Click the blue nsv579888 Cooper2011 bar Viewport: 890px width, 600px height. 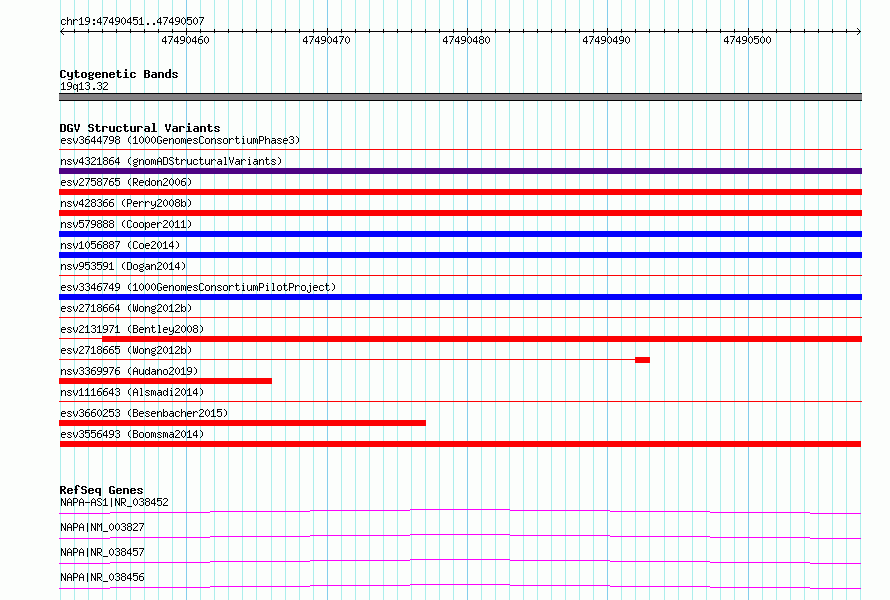coord(460,234)
